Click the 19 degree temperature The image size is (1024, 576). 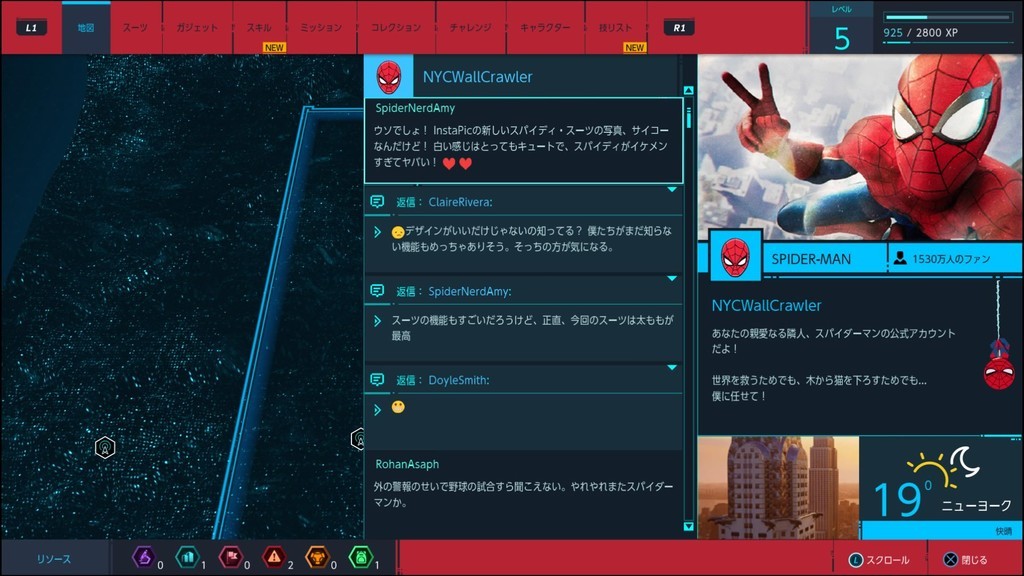(x=903, y=500)
